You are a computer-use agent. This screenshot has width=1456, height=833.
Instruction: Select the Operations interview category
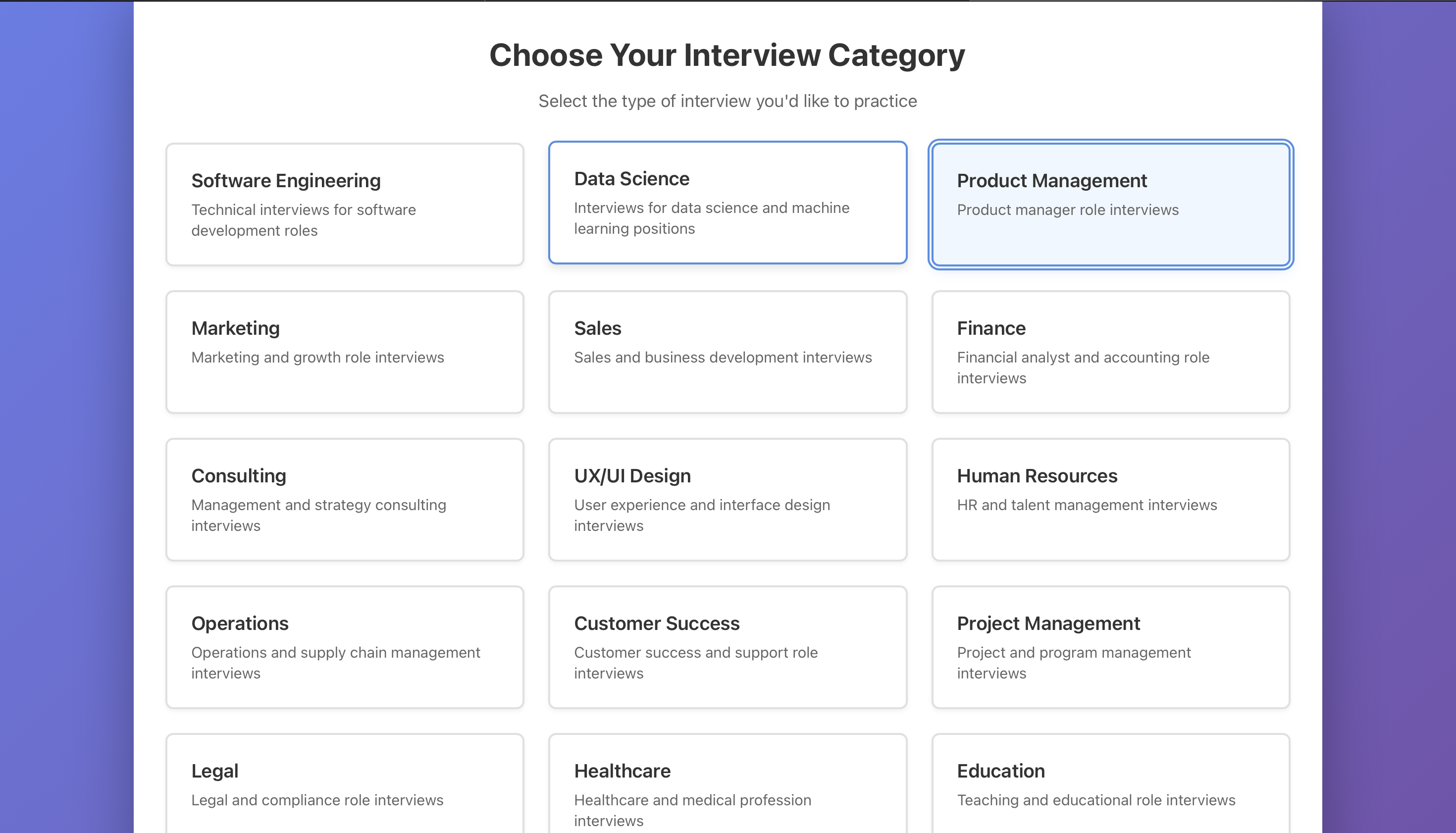point(344,647)
